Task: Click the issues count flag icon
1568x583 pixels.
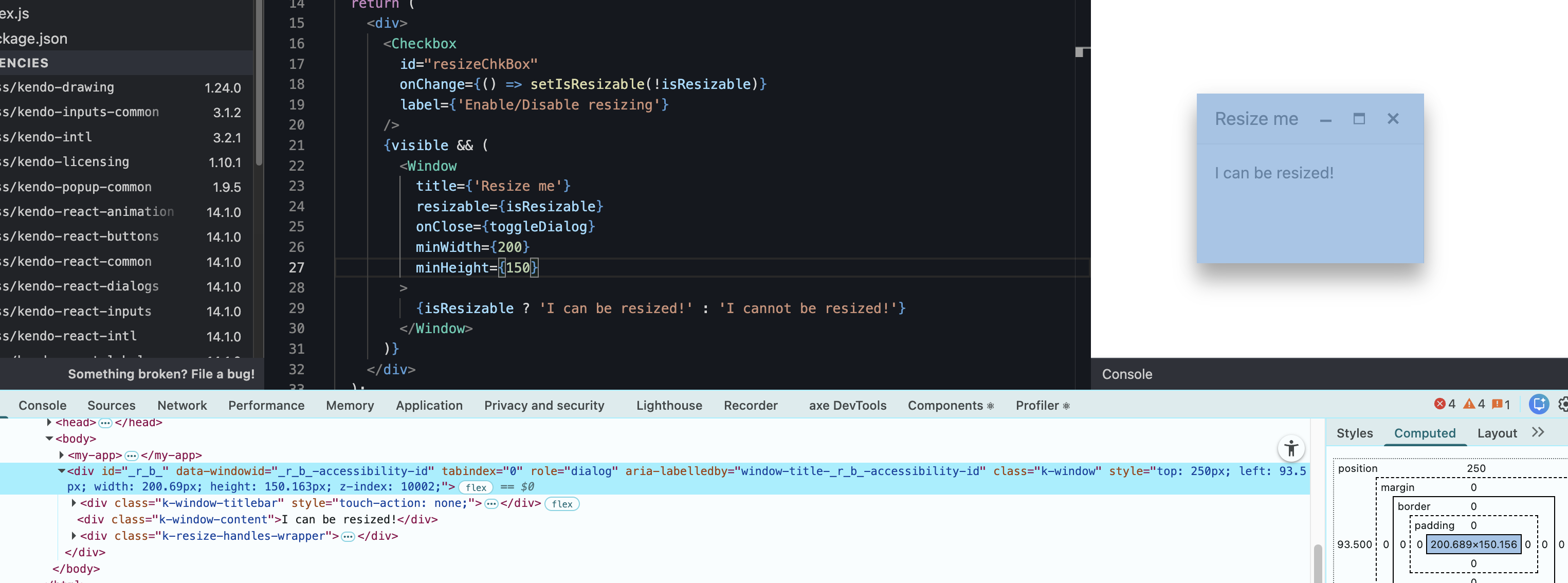Action: [x=1497, y=404]
